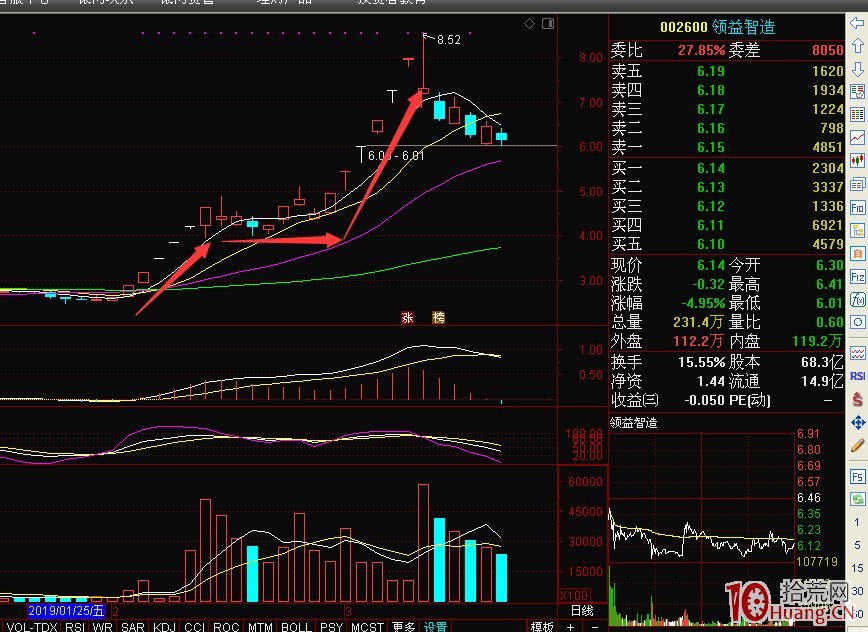This screenshot has height=632, width=868.
Task: Click the 设置 settings button
Action: point(435,626)
